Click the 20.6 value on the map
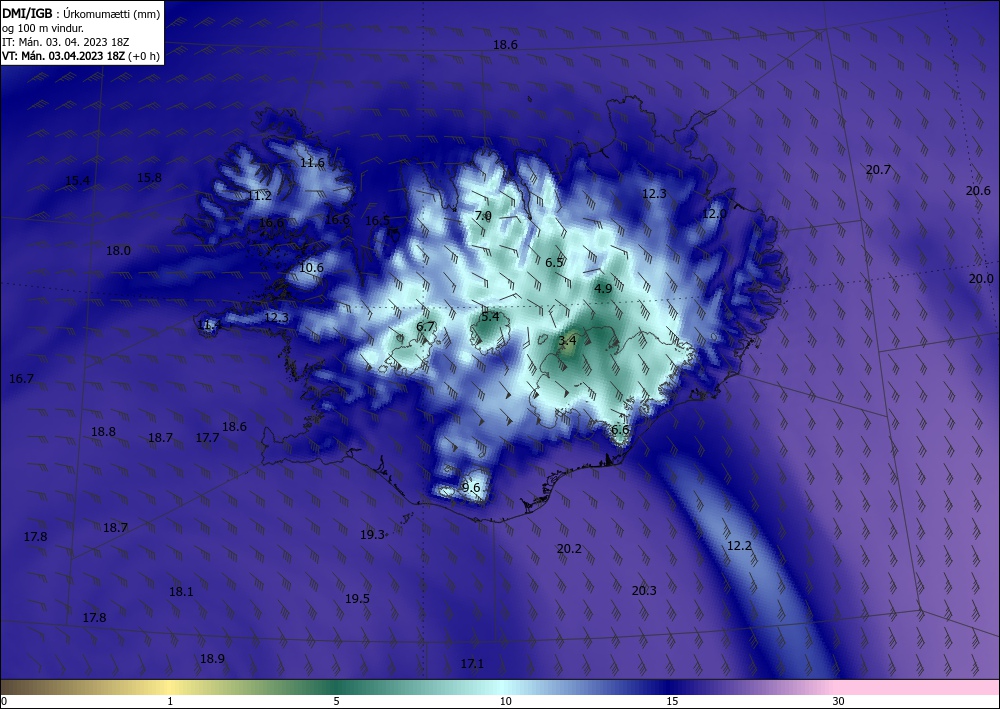The height and width of the screenshot is (709, 1000). (x=978, y=191)
